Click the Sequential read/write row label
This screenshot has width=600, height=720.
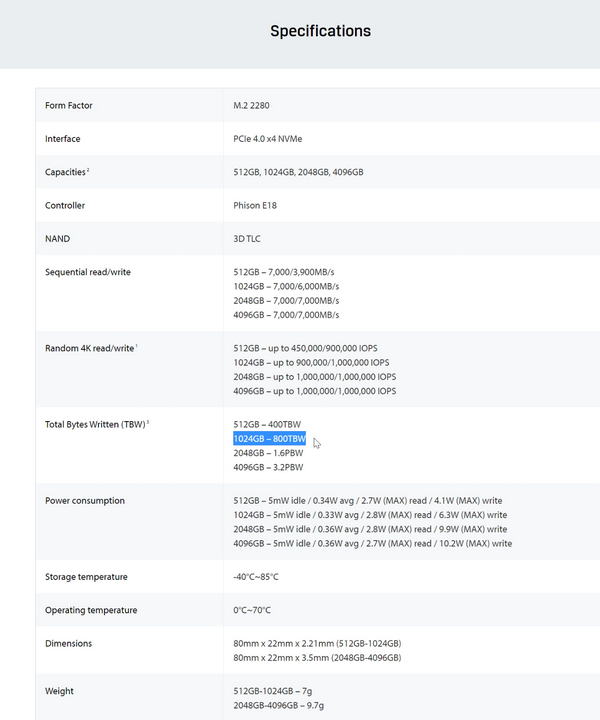(88, 272)
